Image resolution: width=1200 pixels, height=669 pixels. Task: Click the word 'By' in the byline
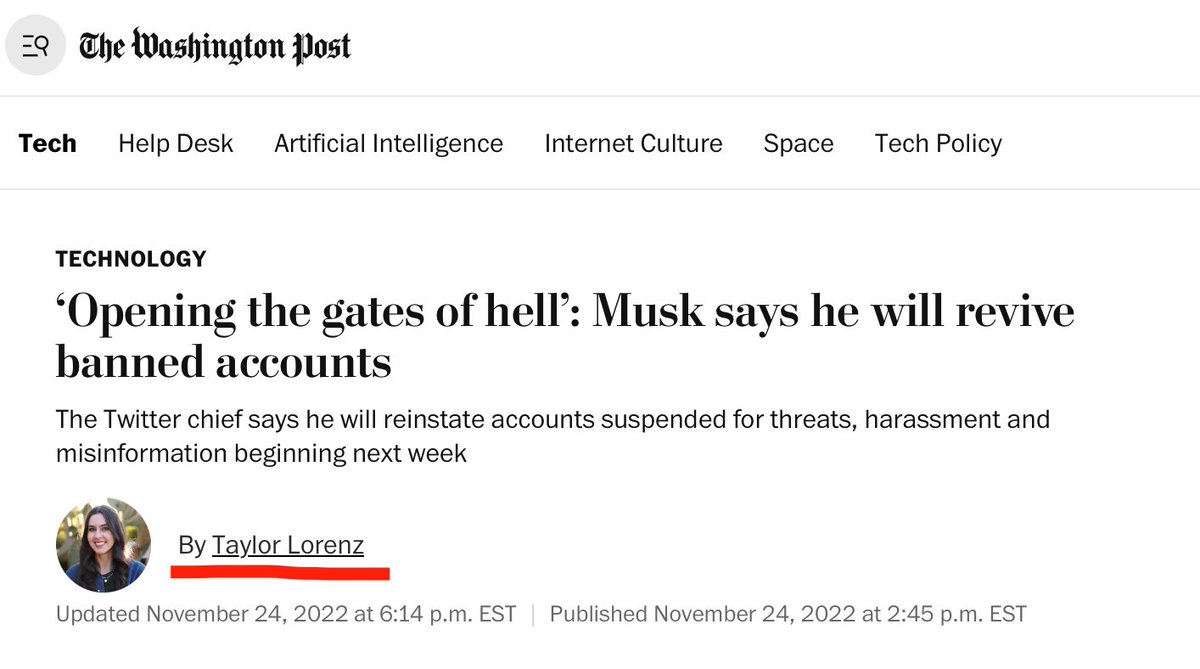click(191, 545)
